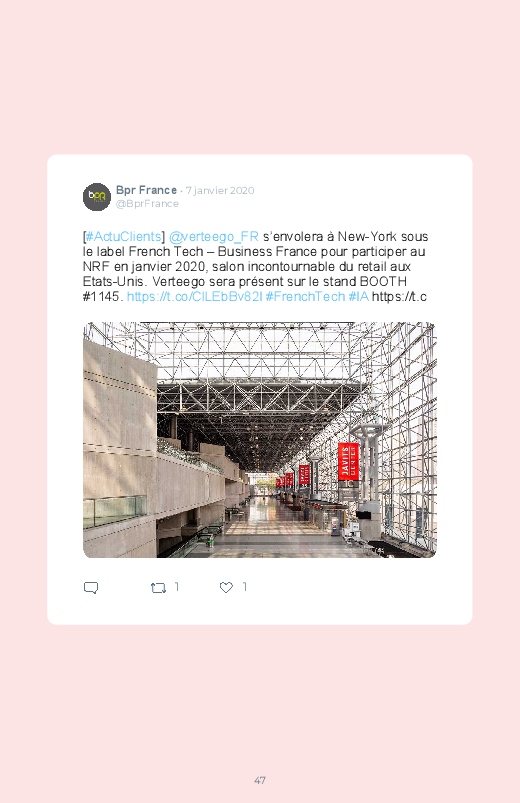Enlarge the Javits Center hall photo
The image size is (520, 803).
click(x=260, y=440)
